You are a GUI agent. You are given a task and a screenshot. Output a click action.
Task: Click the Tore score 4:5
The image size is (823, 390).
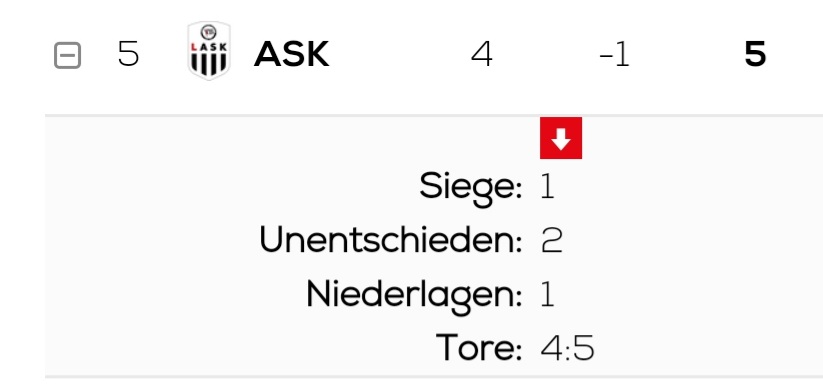point(567,349)
